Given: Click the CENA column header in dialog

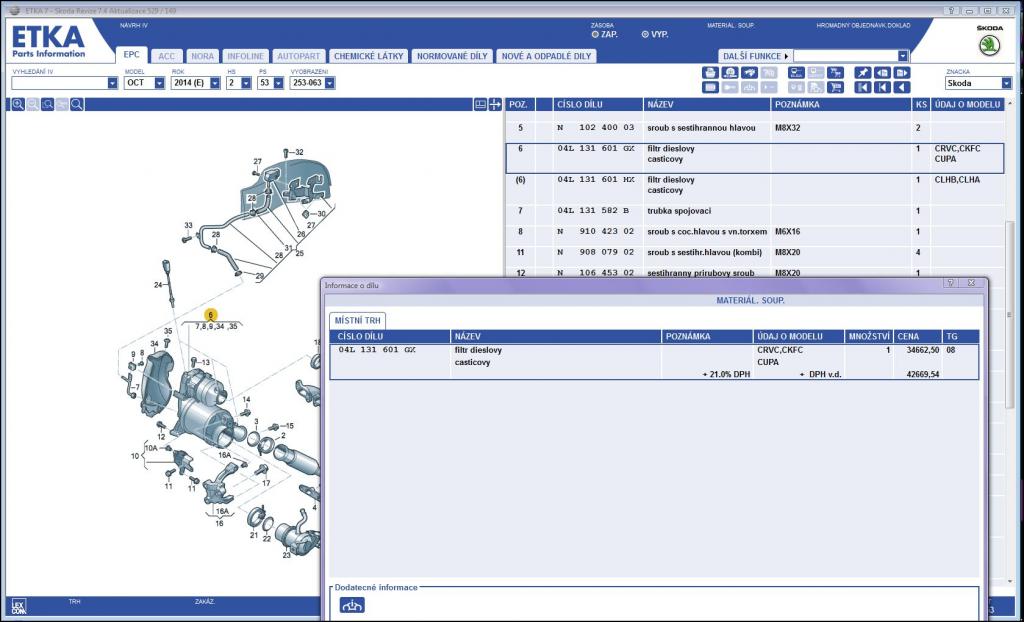Looking at the screenshot, I should point(917,336).
